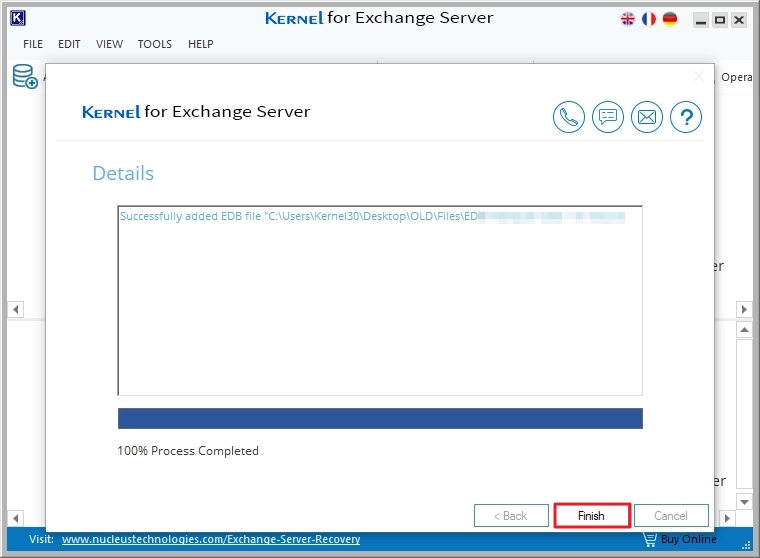Viewport: 760px width, 558px height.
Task: Click the Cancel button
Action: [x=671, y=515]
